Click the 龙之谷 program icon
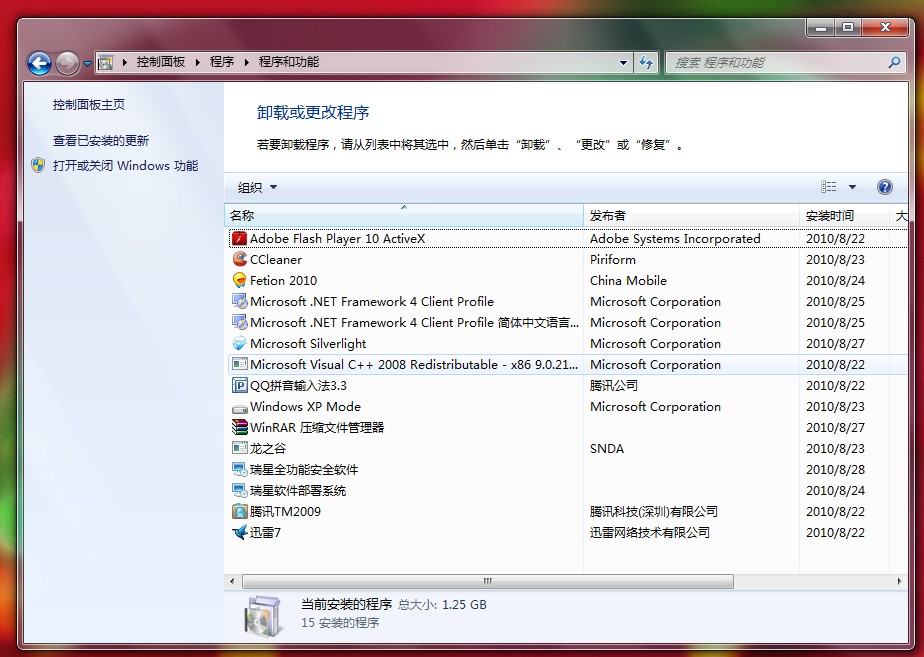This screenshot has height=657, width=924. click(239, 448)
